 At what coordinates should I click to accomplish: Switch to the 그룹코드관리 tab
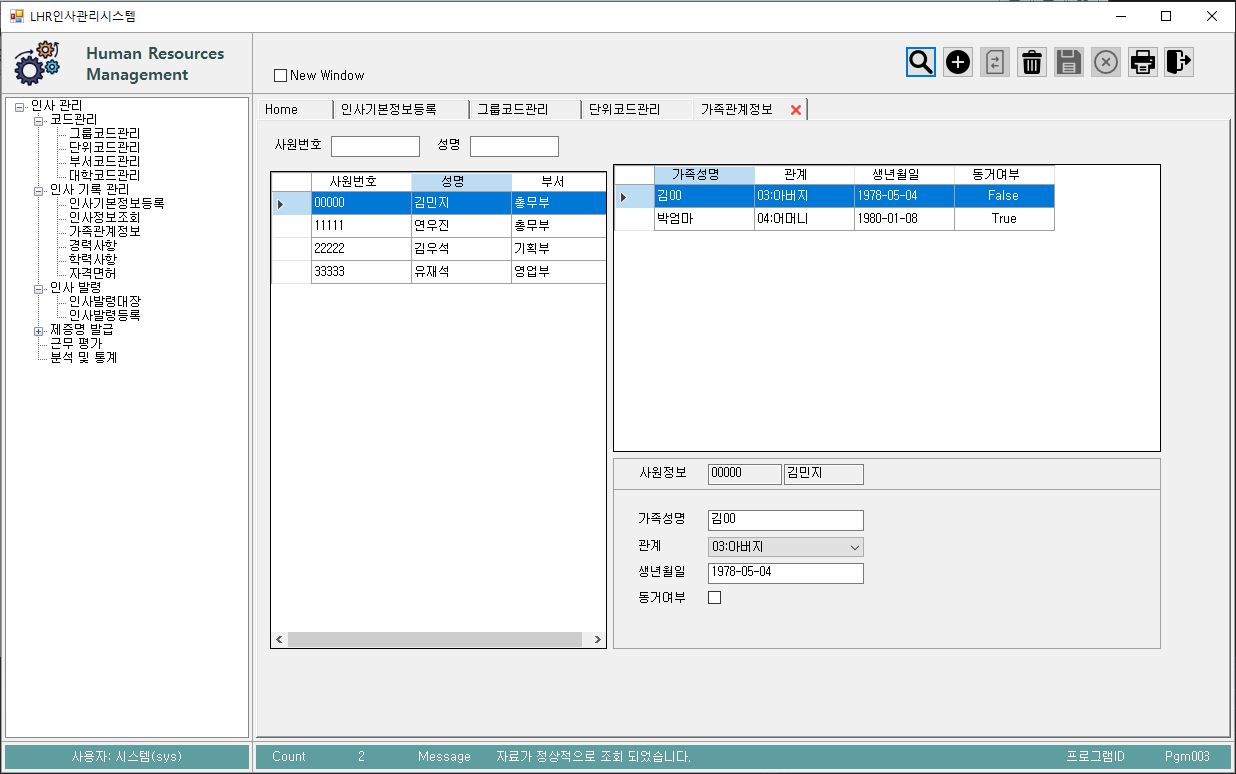pyautogui.click(x=524, y=110)
